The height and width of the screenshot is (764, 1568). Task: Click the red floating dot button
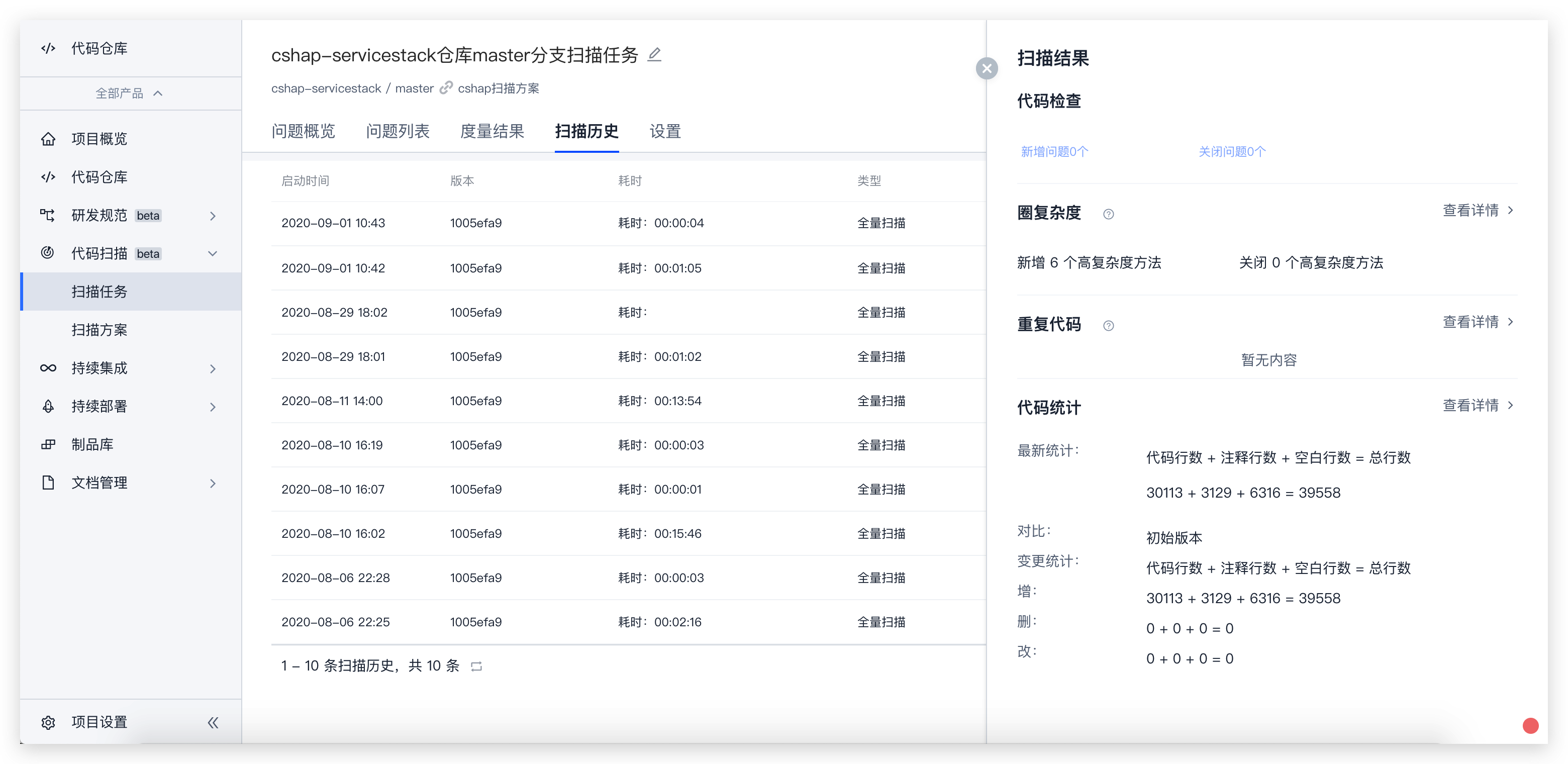(1530, 726)
